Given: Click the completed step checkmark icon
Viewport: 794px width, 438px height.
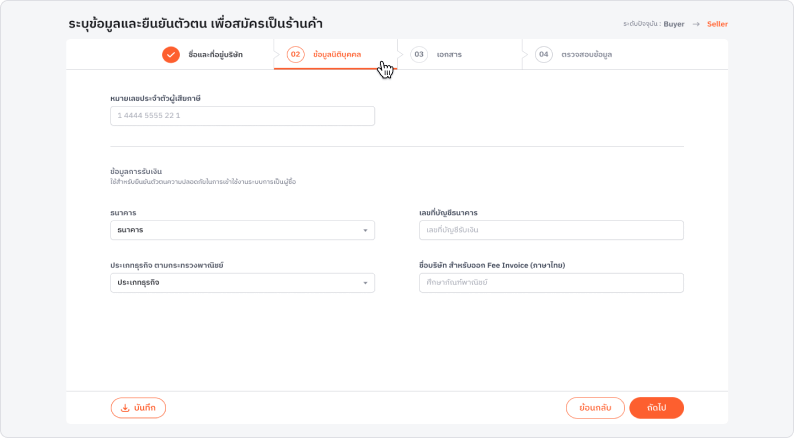Looking at the screenshot, I should point(171,54).
